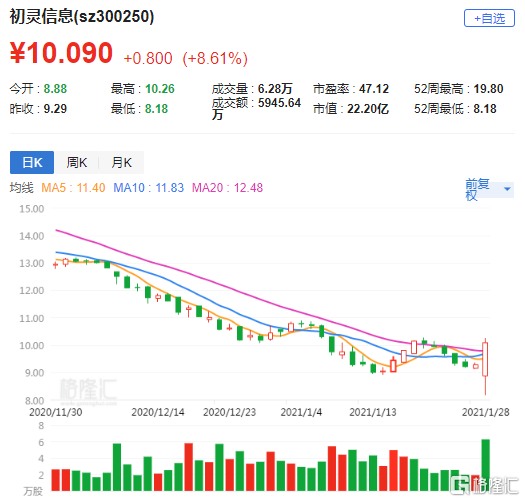Click the date label 2020/12/14
Image resolution: width=525 pixels, height=502 pixels.
(158, 412)
